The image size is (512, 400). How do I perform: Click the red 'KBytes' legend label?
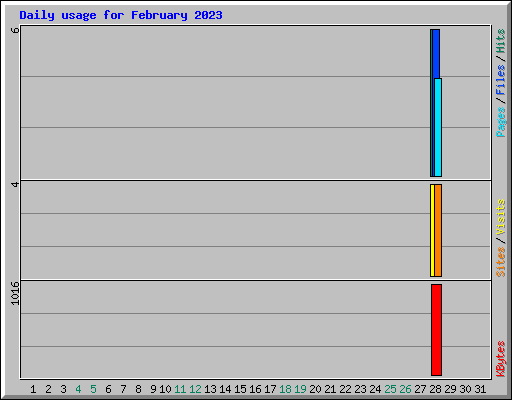pyautogui.click(x=501, y=359)
